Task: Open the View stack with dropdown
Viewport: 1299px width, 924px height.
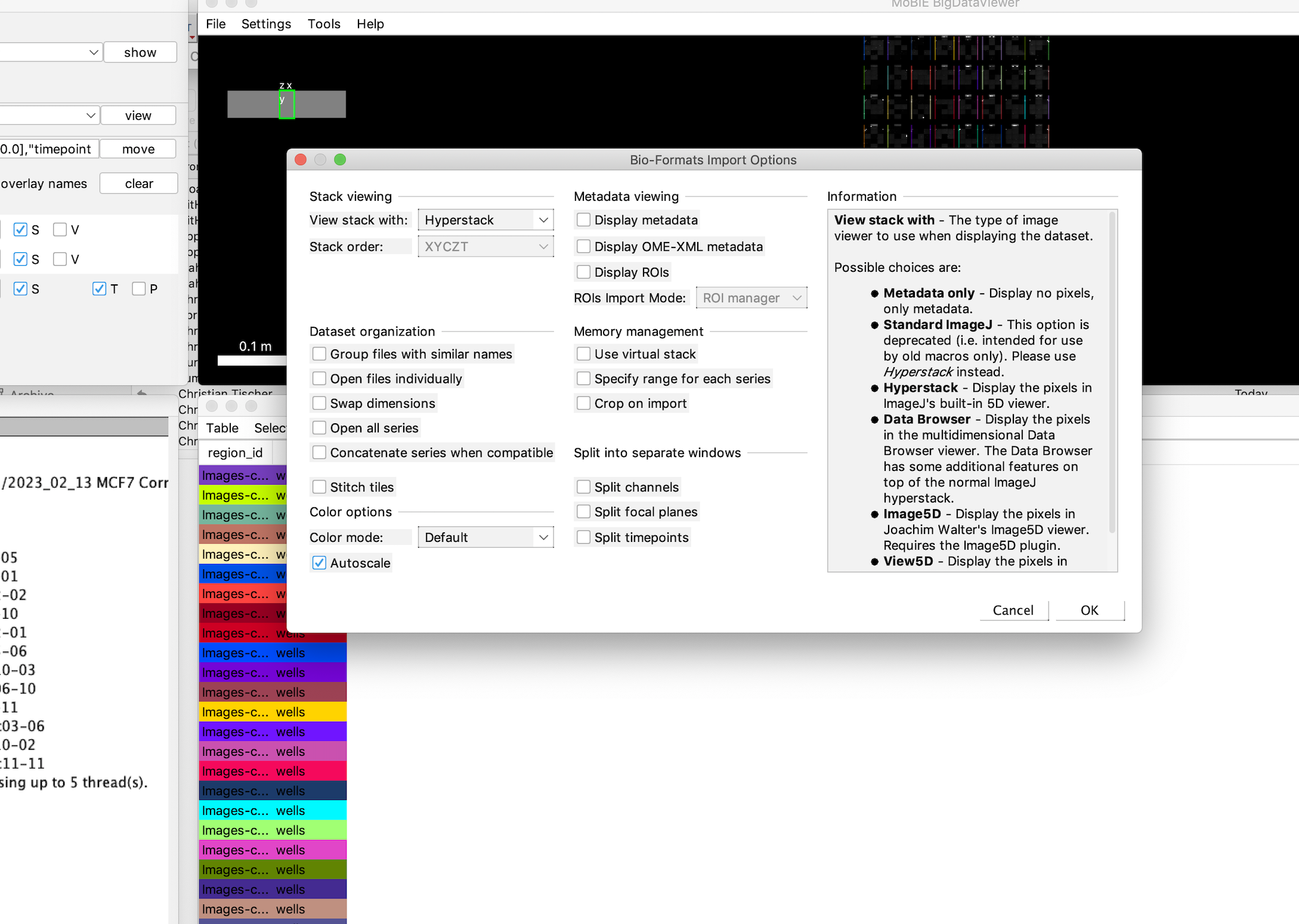Action: [x=485, y=219]
